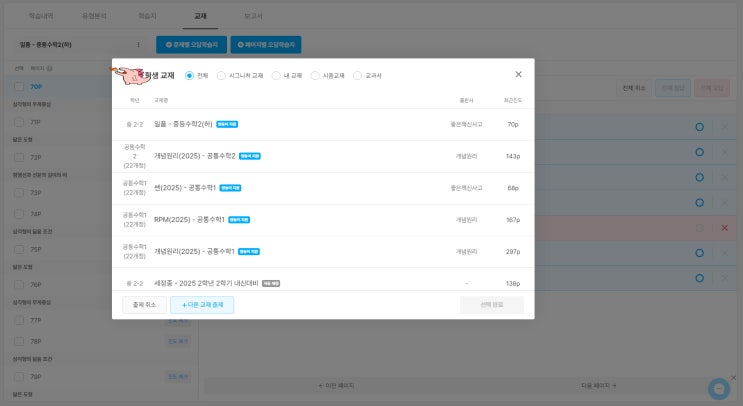Select the 시그니처 교재 radio filter
The height and width of the screenshot is (406, 743).
coord(222,75)
